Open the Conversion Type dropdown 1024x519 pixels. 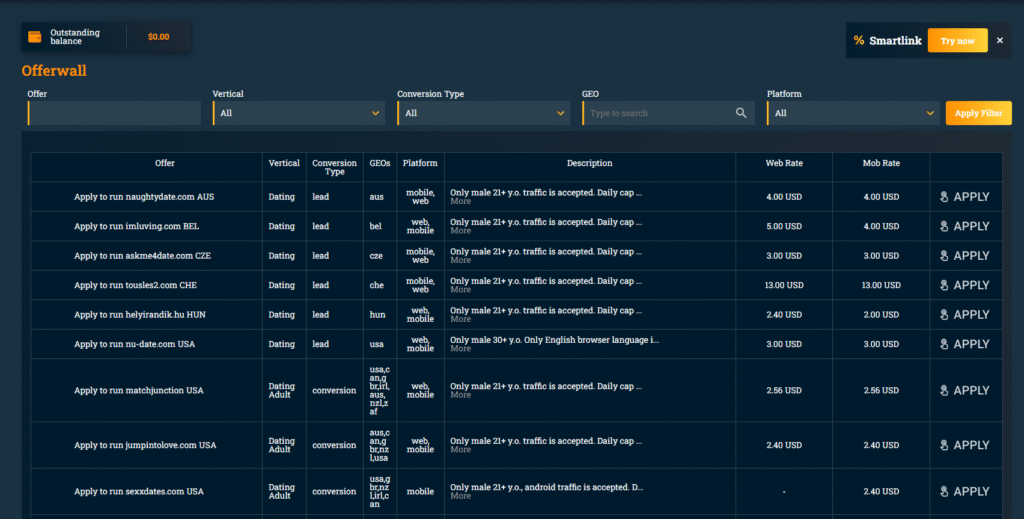point(483,113)
